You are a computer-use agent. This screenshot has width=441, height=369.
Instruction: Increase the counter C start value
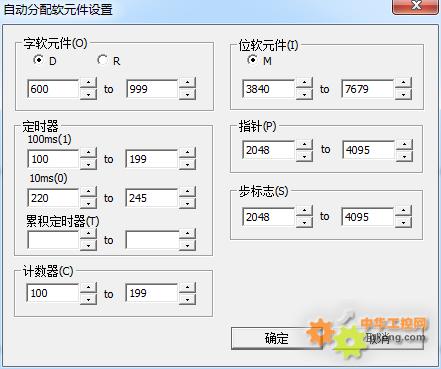pyautogui.click(x=88, y=287)
